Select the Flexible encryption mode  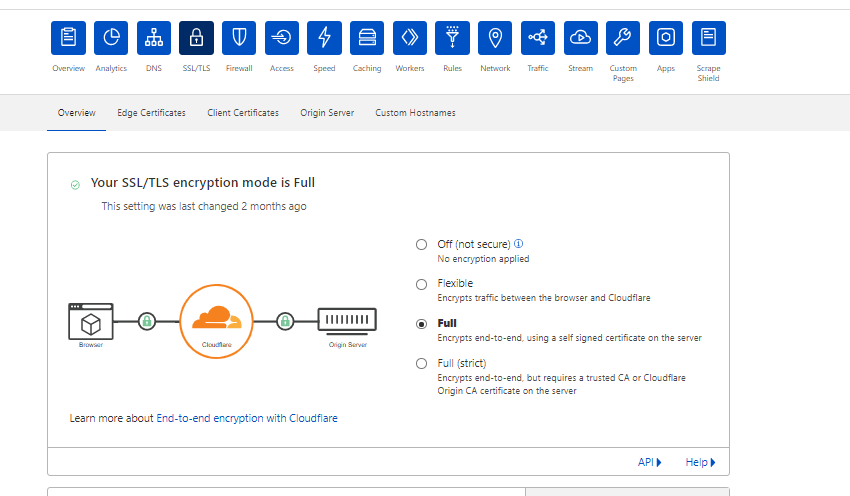tap(421, 285)
